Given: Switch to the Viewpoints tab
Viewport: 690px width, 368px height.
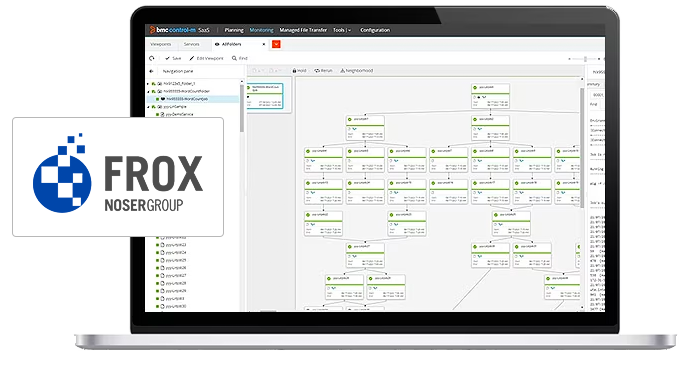Looking at the screenshot, I should tap(161, 44).
